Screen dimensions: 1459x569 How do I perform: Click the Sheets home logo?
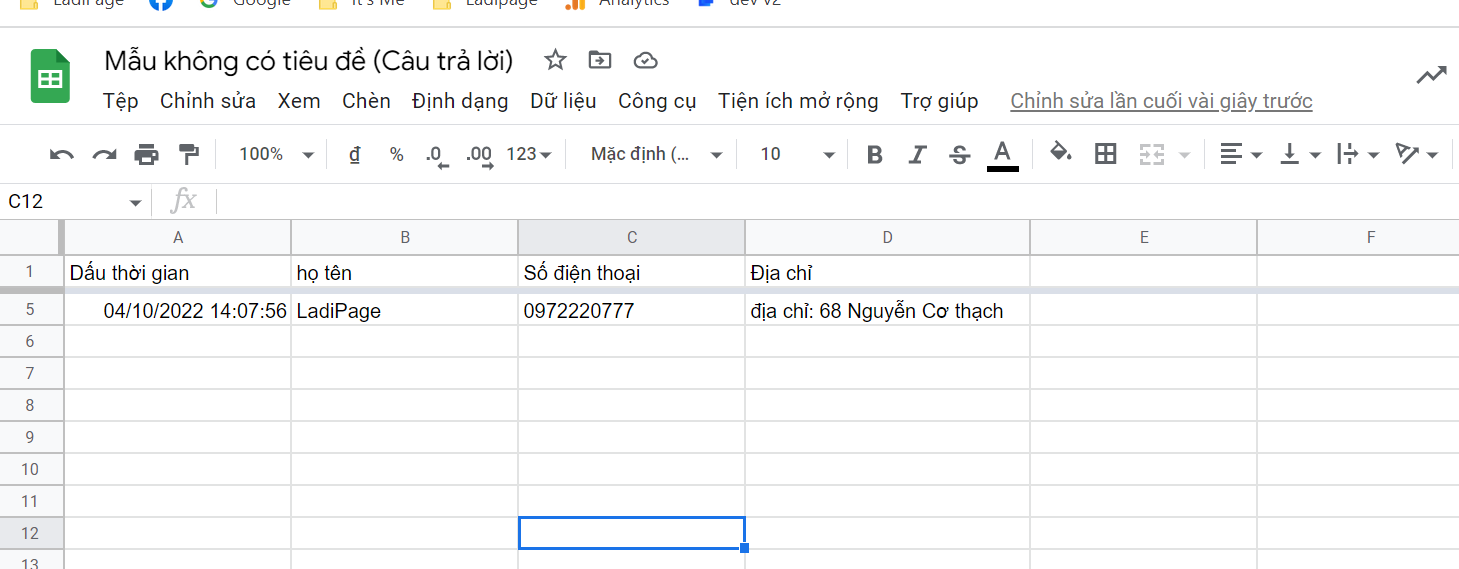tap(49, 76)
